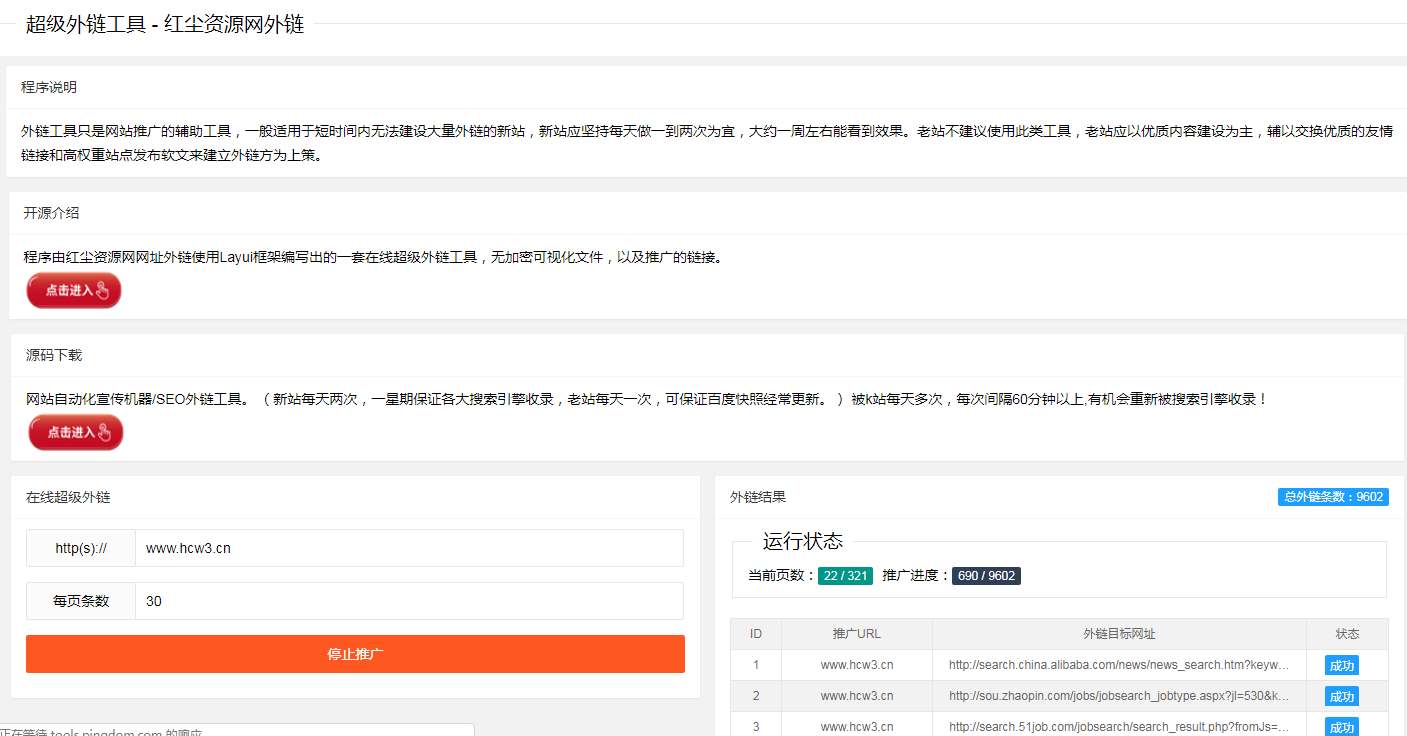Click the 外链目标网址 table column header
This screenshot has height=736, width=1407.
click(1117, 633)
